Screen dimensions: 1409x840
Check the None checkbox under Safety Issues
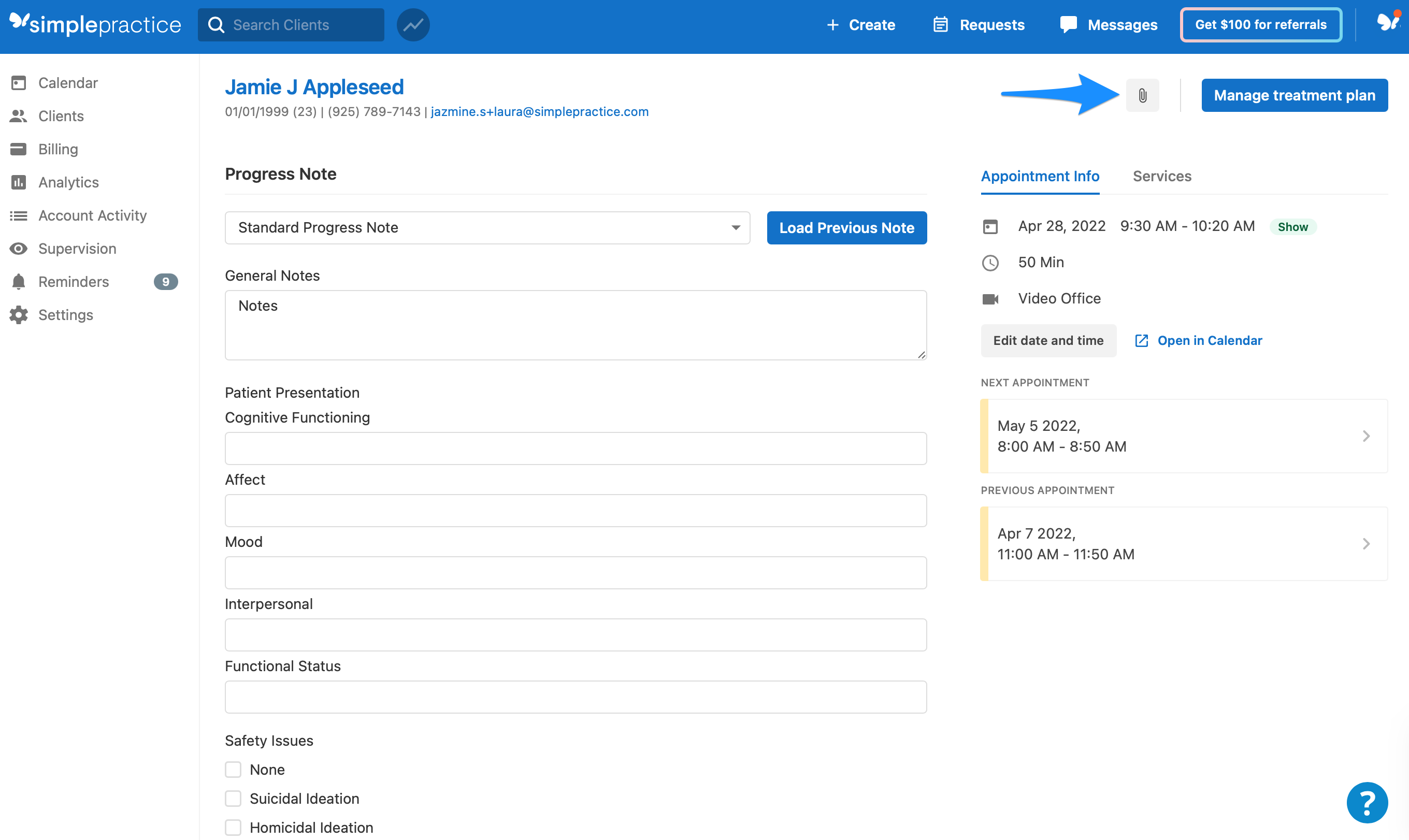pyautogui.click(x=233, y=769)
